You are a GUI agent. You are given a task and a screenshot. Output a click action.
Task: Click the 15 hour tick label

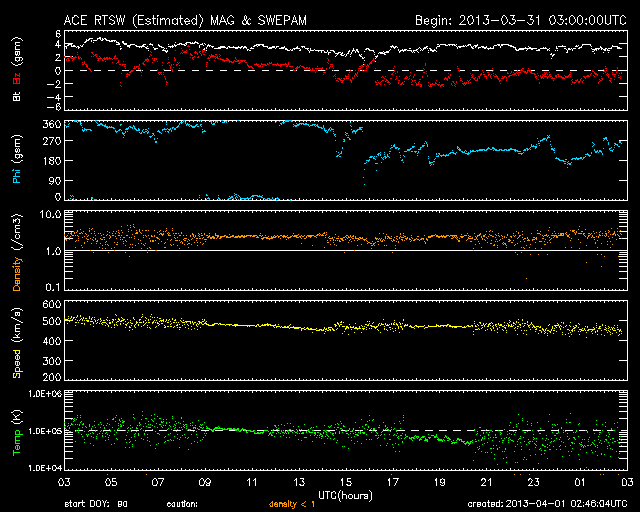pos(345,482)
